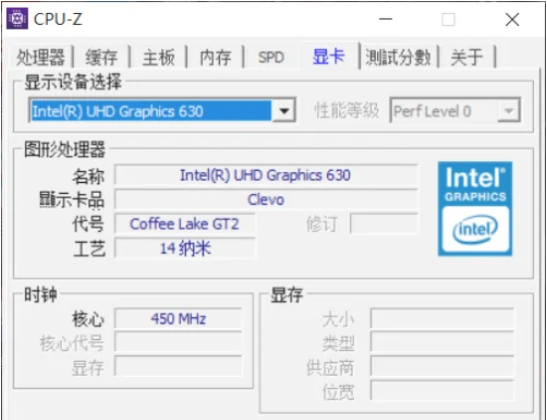This screenshot has width=547, height=420.
Task: Select the 显卡 tab
Action: coord(329,56)
